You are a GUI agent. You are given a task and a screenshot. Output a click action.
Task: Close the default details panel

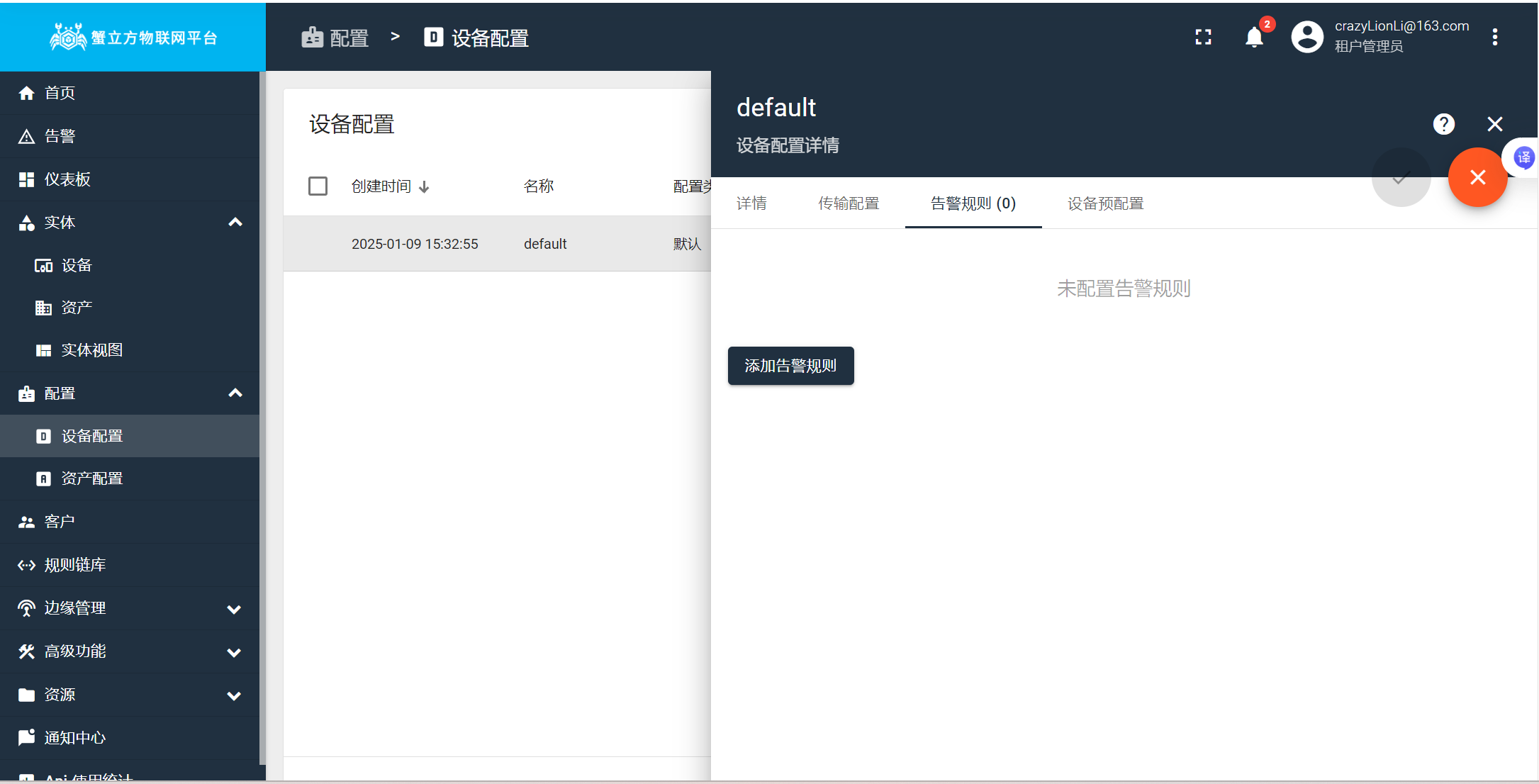1494,124
